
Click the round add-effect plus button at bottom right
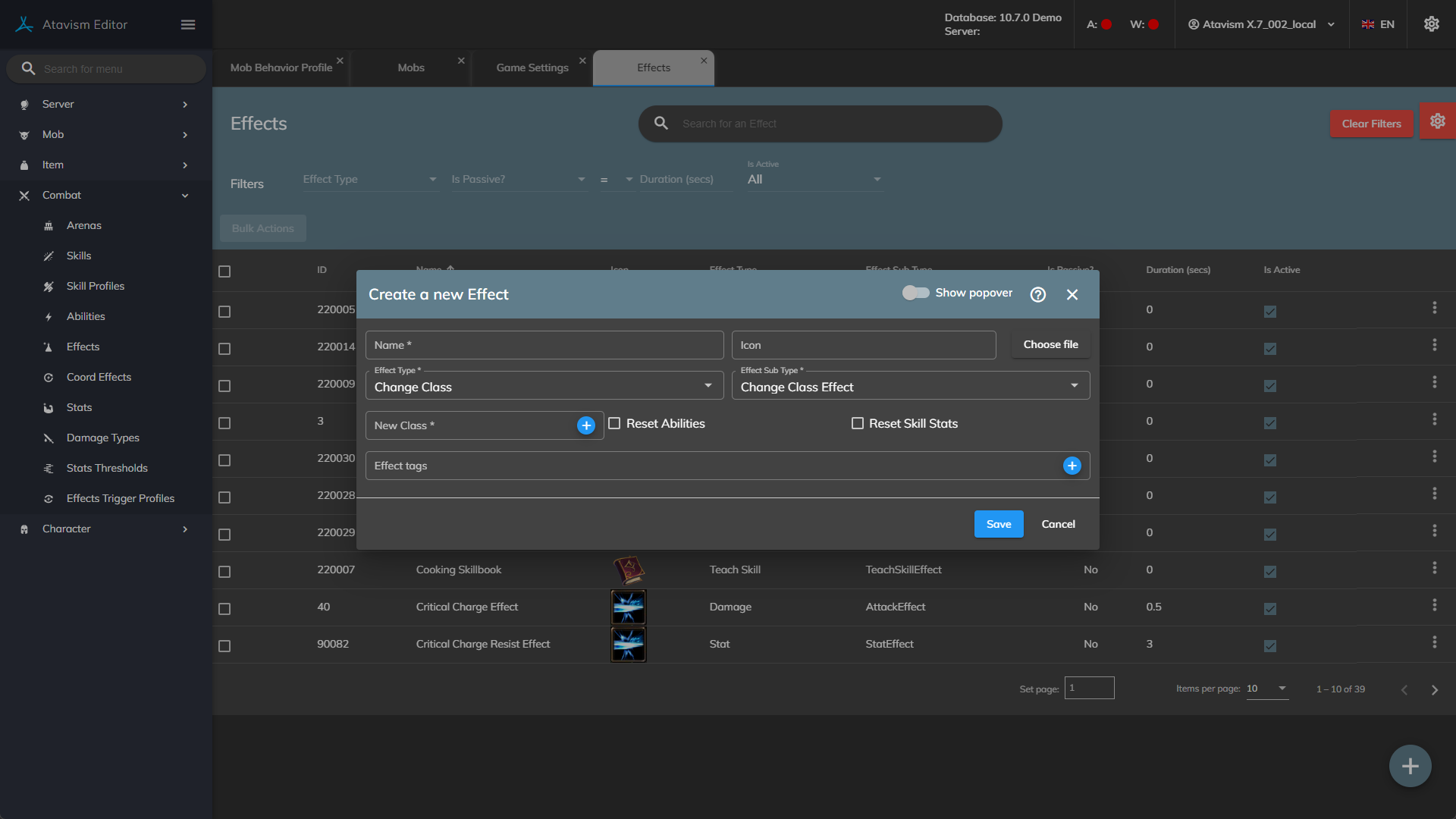(x=1410, y=766)
